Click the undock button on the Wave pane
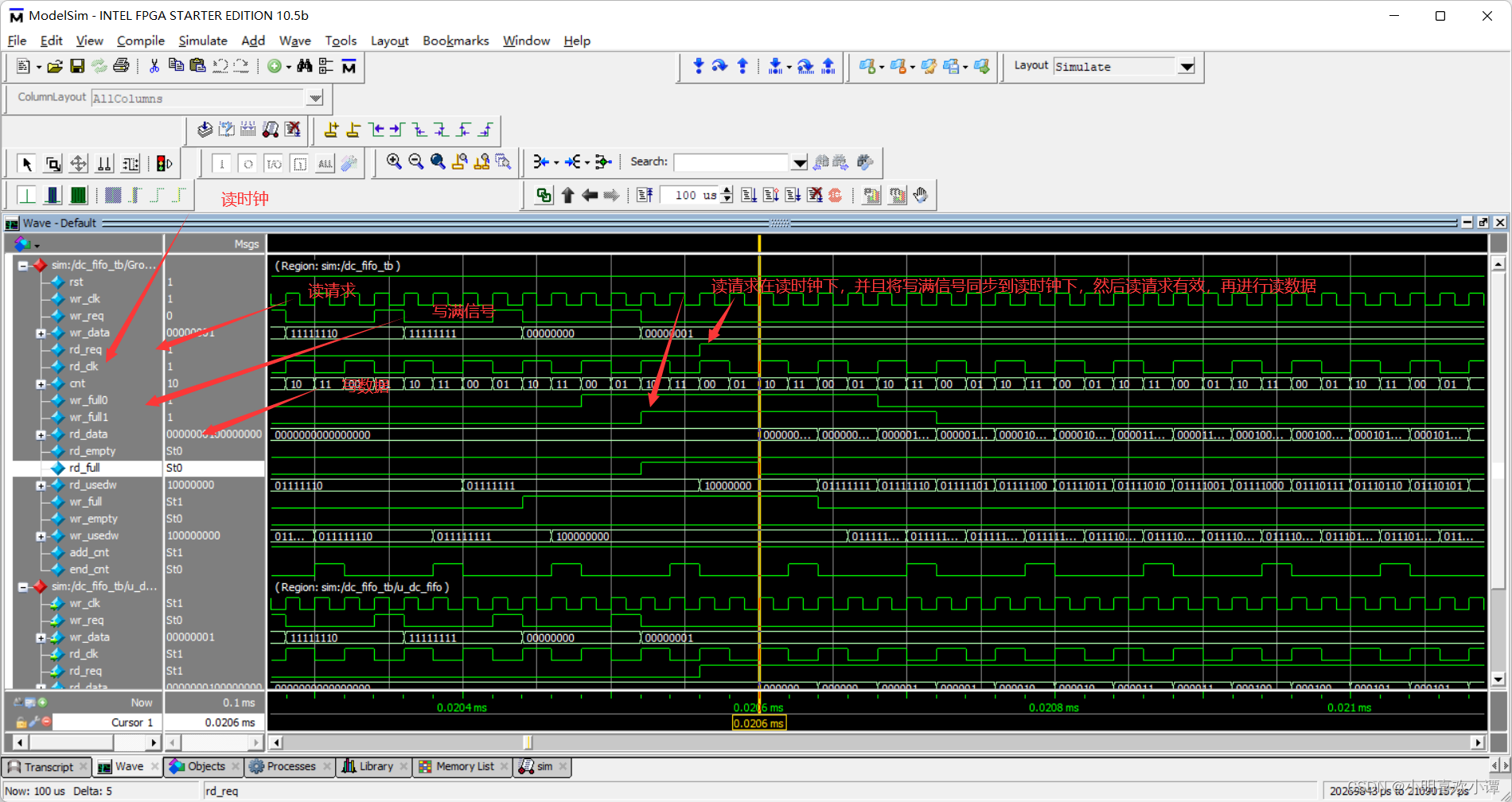1512x802 pixels. pos(1483,223)
